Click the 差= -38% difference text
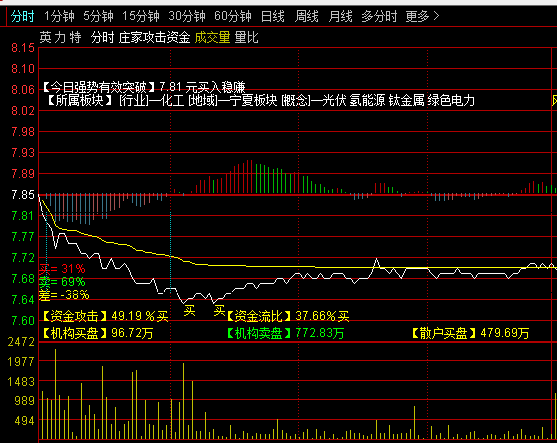Viewport: 557px width, 443px height. click(x=64, y=295)
